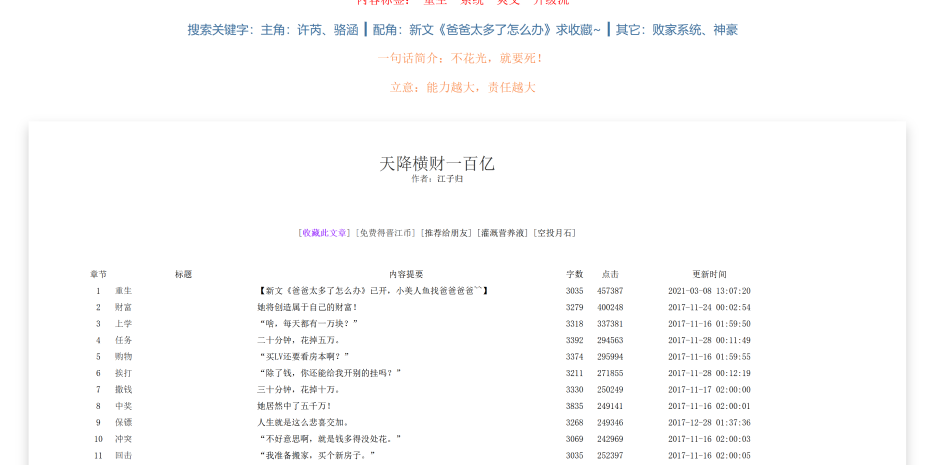Open chapter 5 titled 购物
The width and height of the screenshot is (944, 465).
tap(123, 357)
